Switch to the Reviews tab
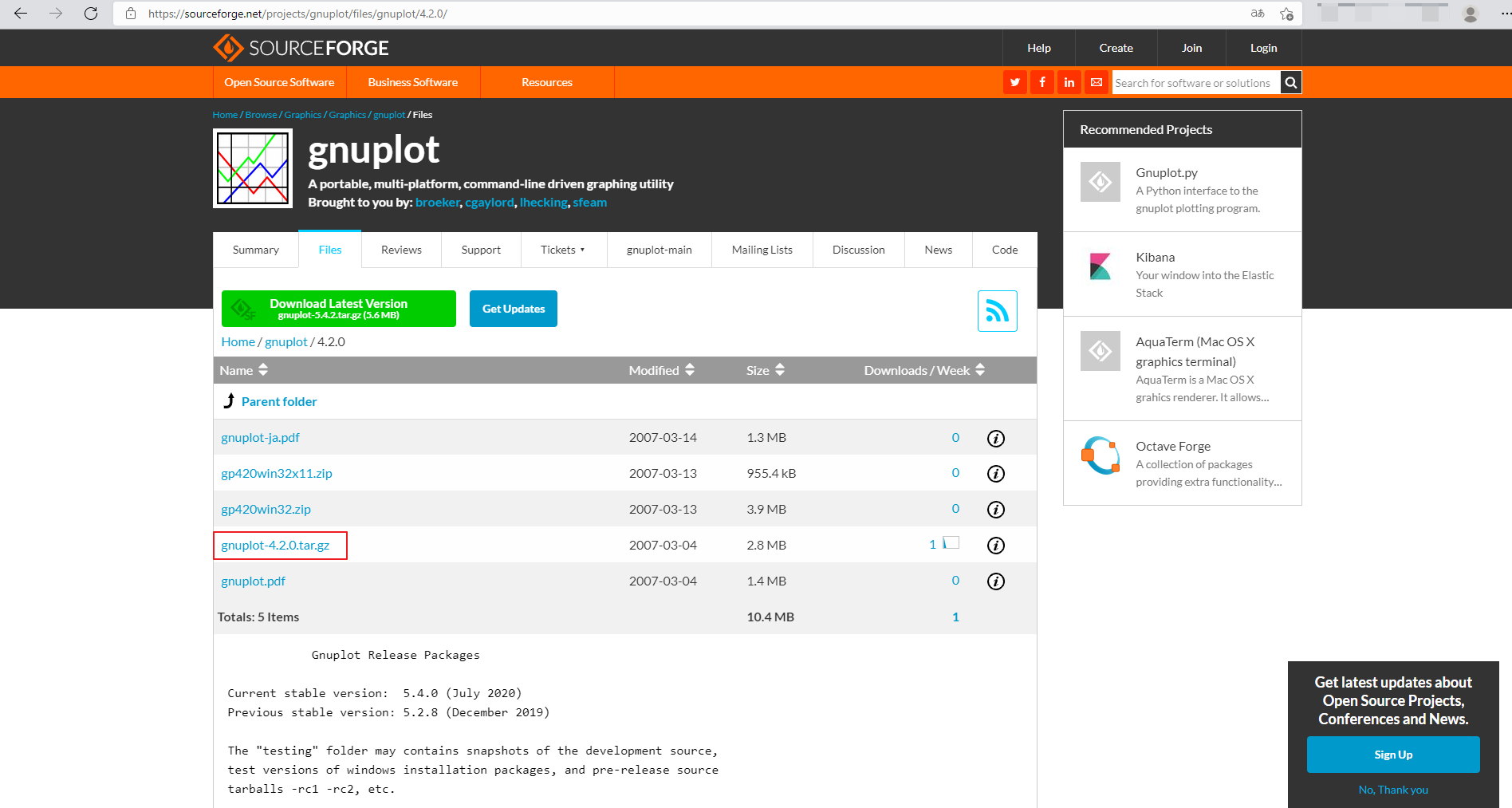This screenshot has width=1512, height=808. [x=401, y=250]
